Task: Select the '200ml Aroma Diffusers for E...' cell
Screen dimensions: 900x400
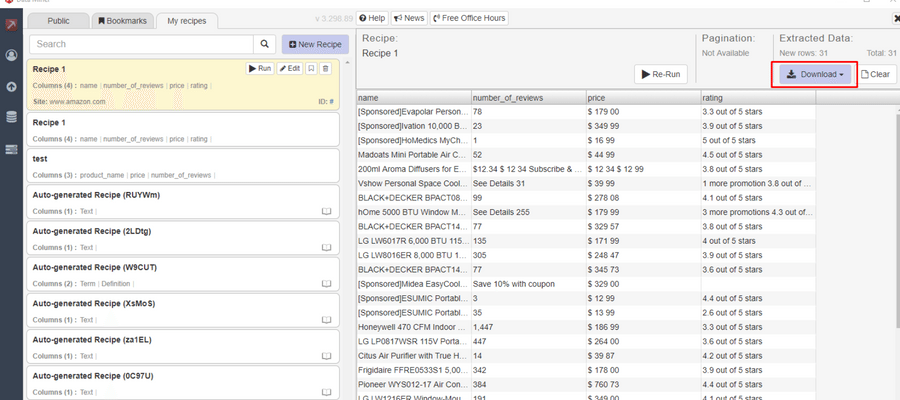Action: (x=414, y=169)
